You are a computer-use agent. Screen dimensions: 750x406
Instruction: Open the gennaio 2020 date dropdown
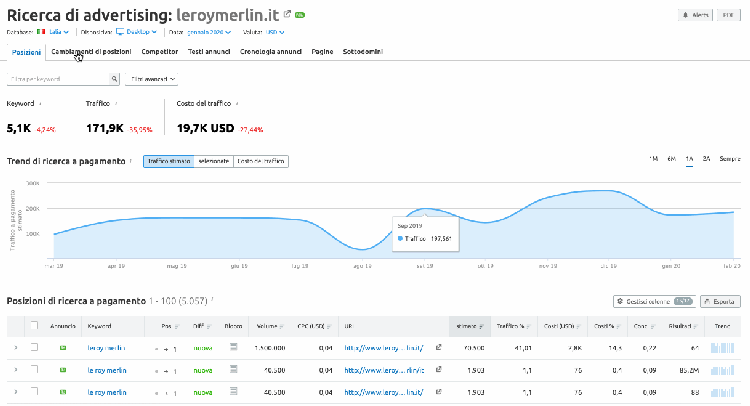209,32
